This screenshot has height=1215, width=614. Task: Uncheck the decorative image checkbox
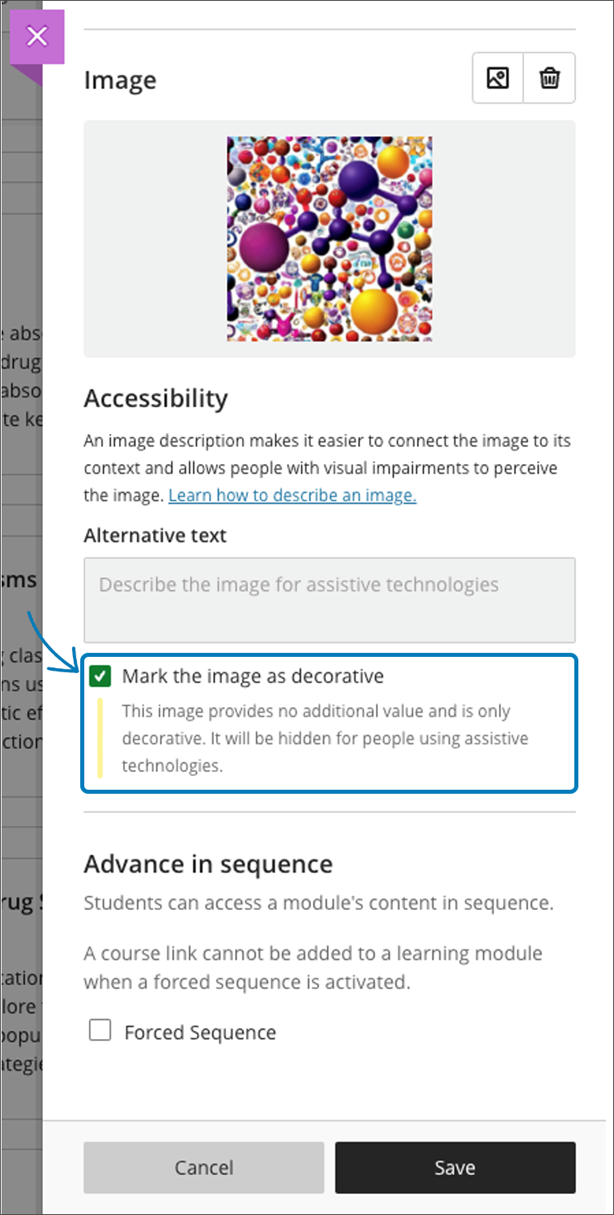100,677
